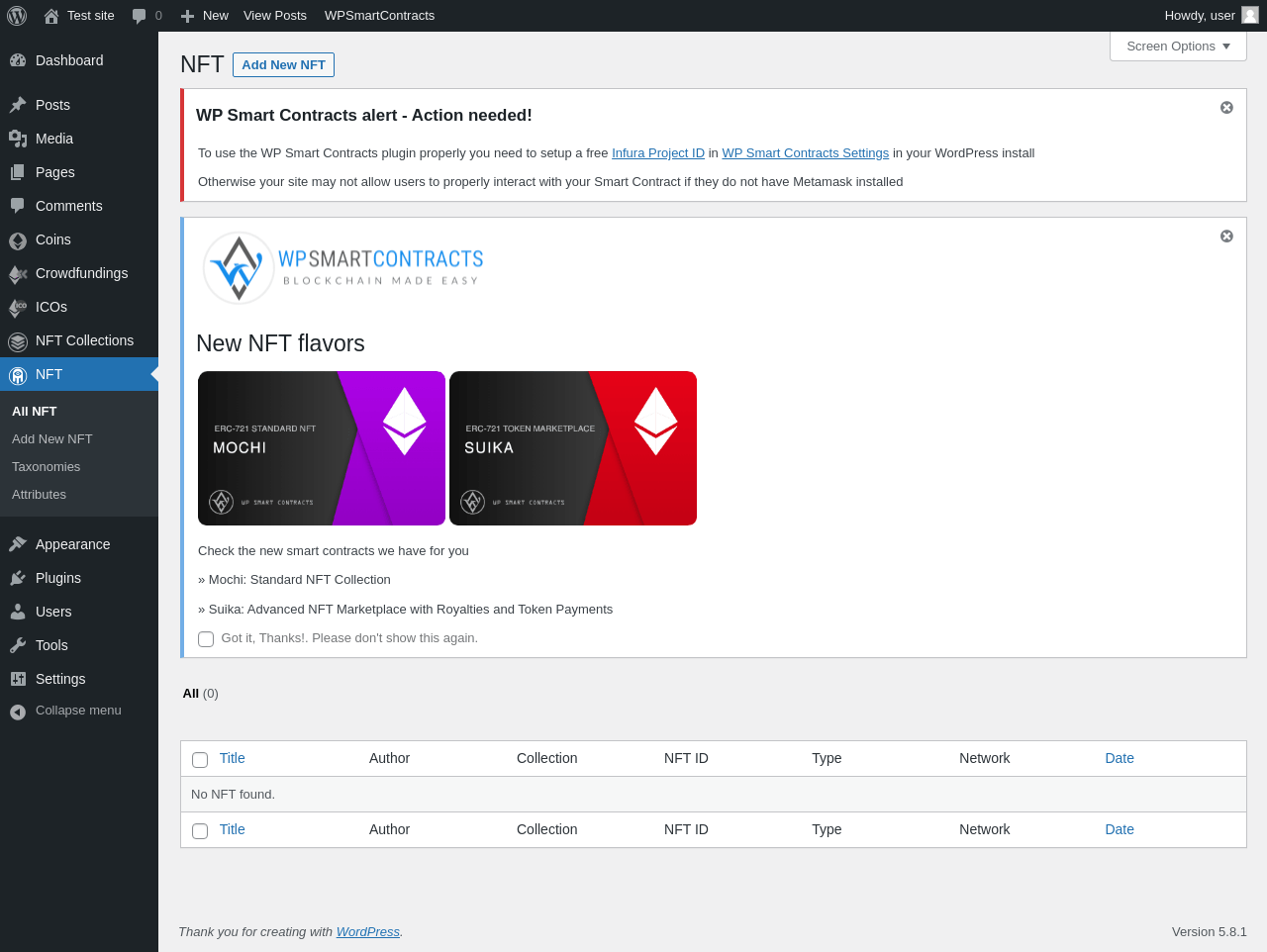Dismiss the New NFT flavors notice
The image size is (1267, 952).
click(x=1226, y=236)
